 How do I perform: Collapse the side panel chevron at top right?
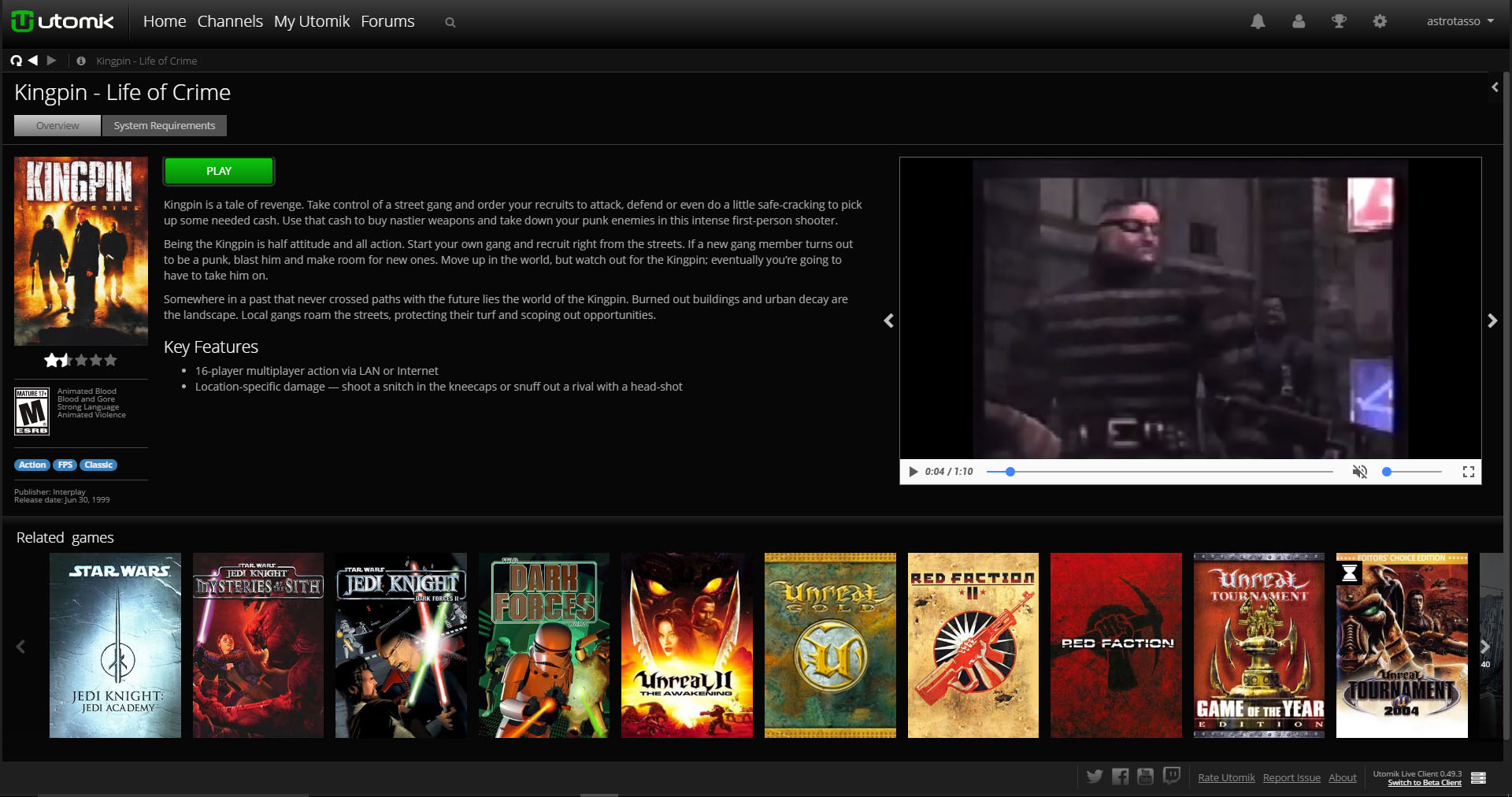point(1494,87)
